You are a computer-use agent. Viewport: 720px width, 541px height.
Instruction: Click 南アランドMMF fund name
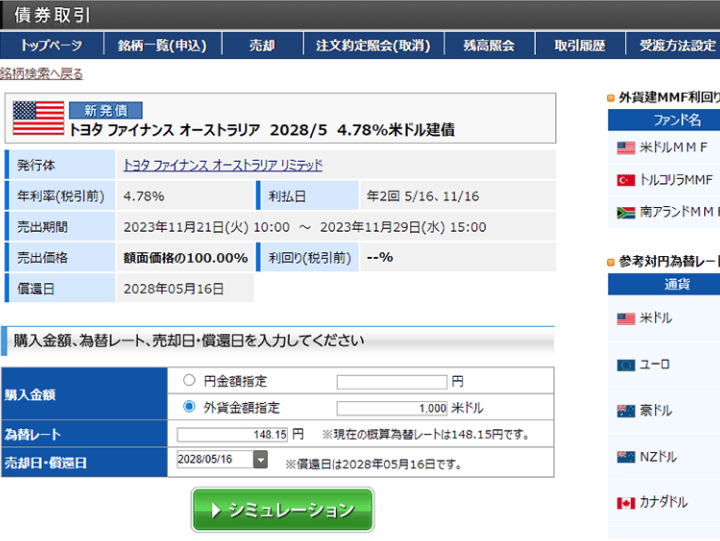click(680, 212)
